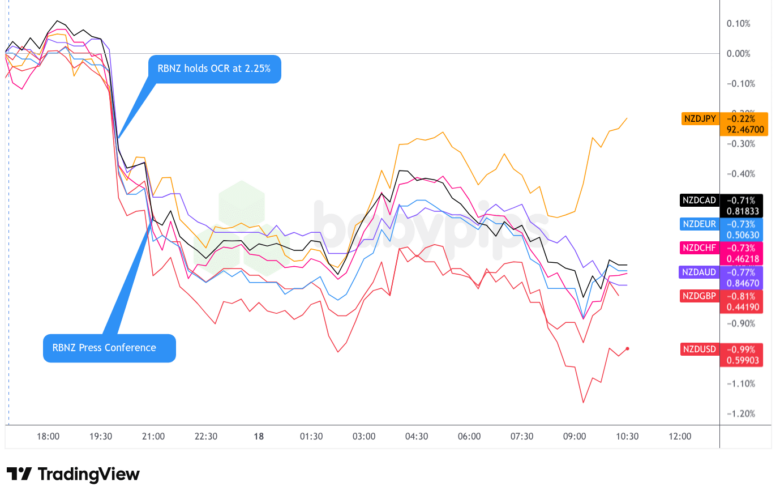The height and width of the screenshot is (499, 780).
Task: Click the 19:30 time axis label
Action: 101,437
